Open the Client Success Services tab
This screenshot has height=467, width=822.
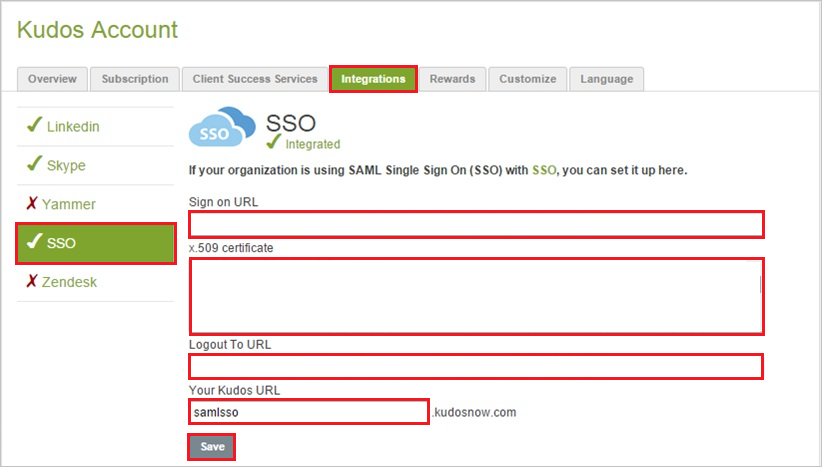(x=255, y=79)
